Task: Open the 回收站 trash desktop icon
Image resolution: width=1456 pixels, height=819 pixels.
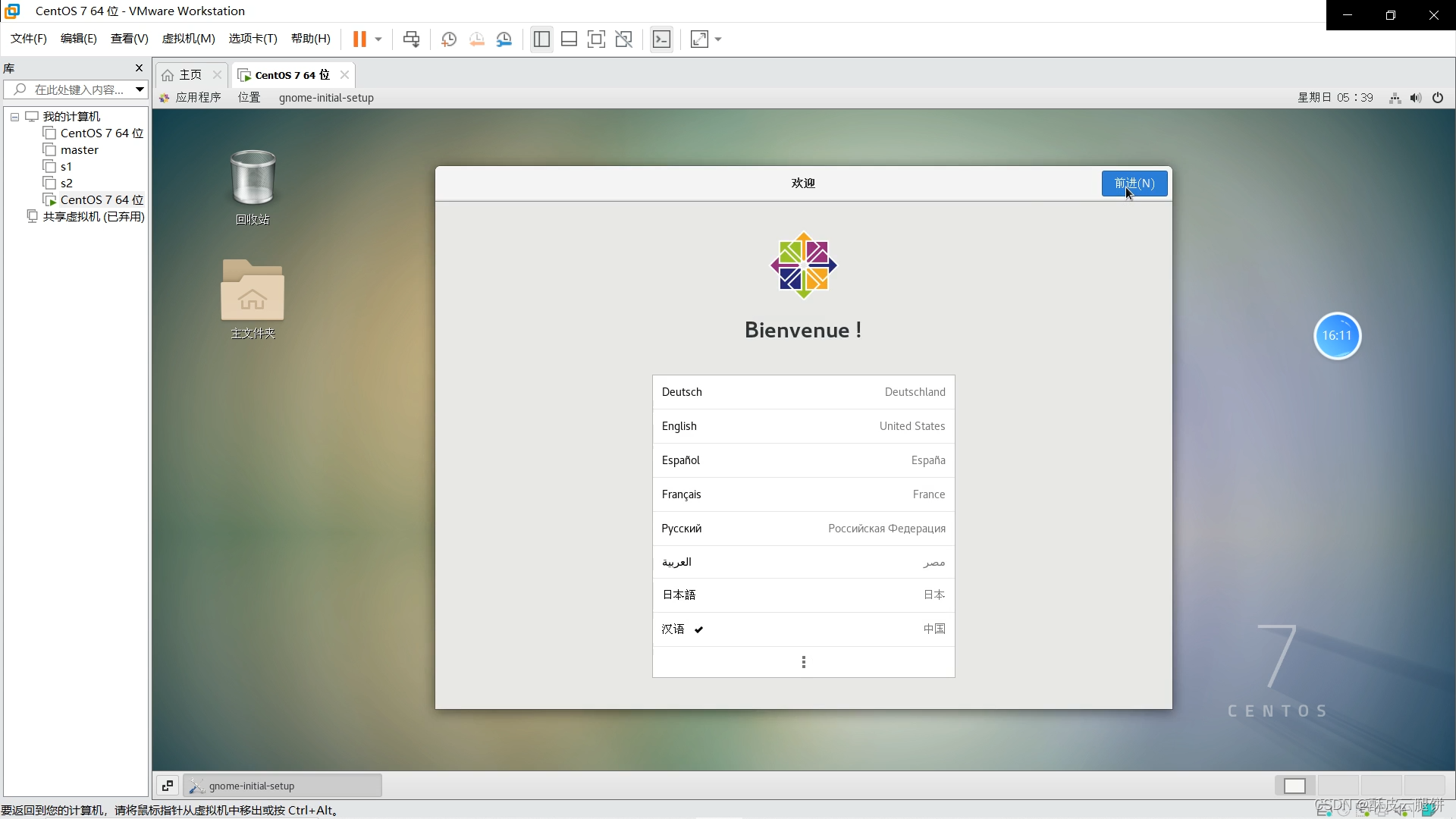Action: [x=253, y=179]
